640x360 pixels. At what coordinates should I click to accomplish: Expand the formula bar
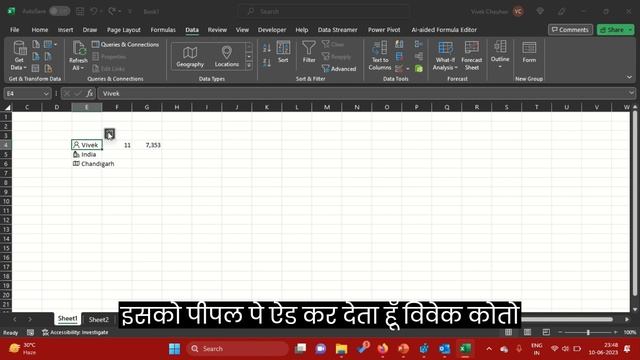631,93
